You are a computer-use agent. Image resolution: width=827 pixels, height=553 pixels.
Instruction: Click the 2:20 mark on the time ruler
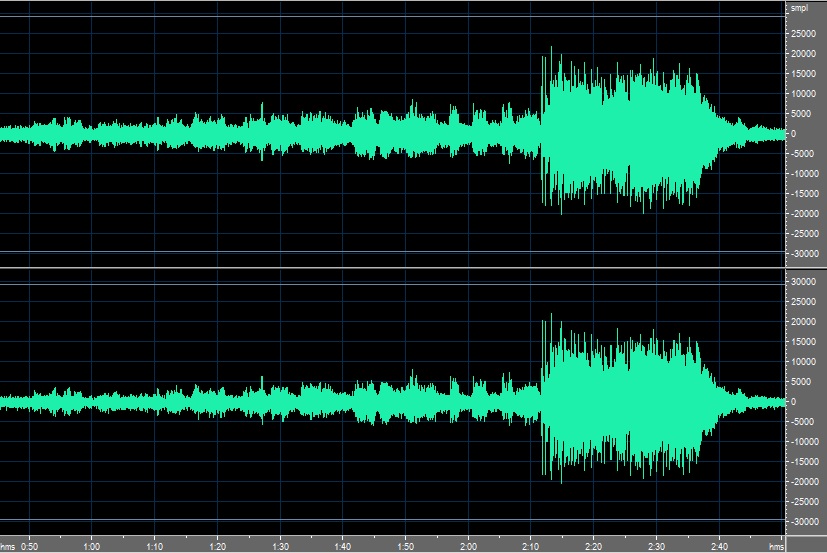tap(594, 547)
